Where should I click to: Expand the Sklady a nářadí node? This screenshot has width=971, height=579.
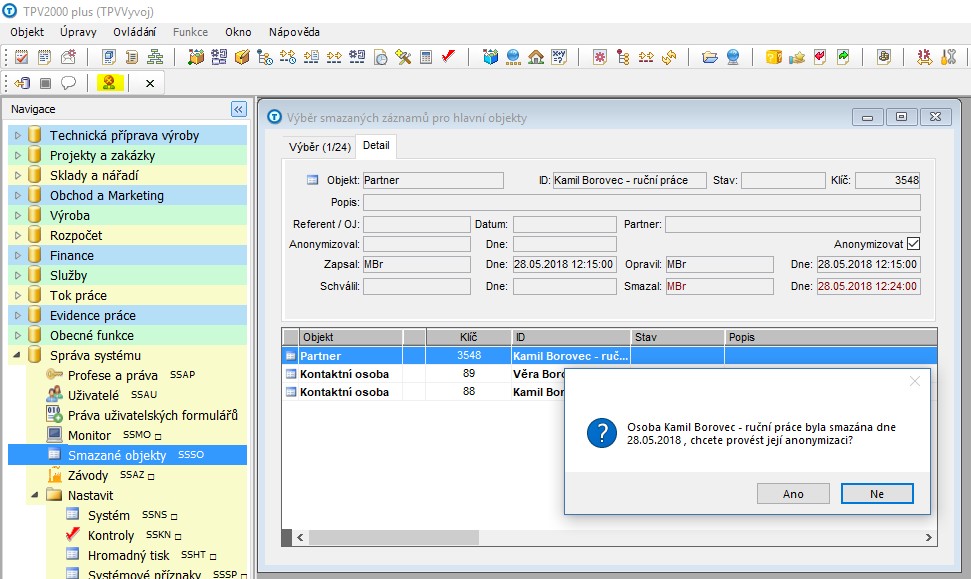(x=17, y=175)
